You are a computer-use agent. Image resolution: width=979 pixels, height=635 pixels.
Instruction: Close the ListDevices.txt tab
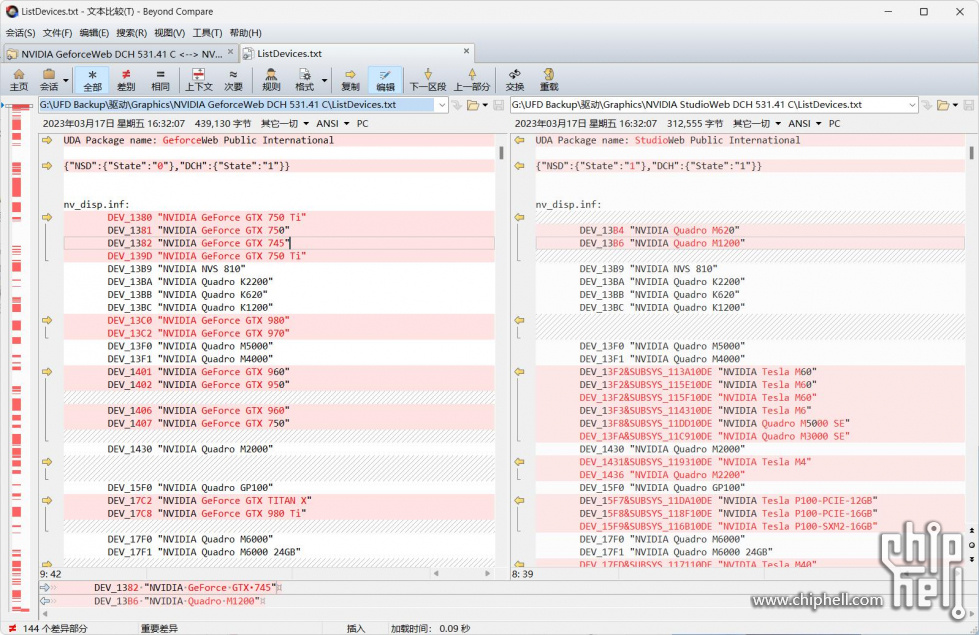coord(466,51)
